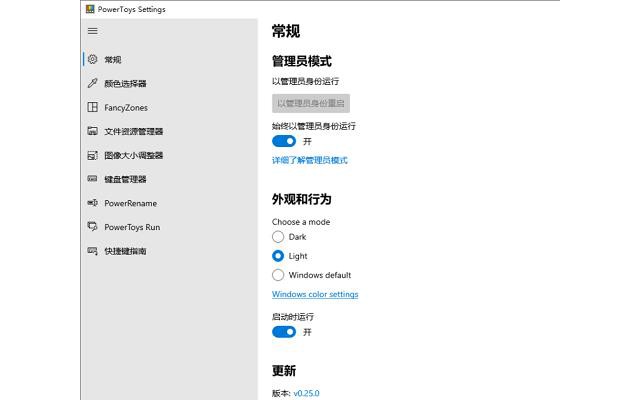Toggle 始终以管理员身份运行 switch
This screenshot has width=640, height=400.
(x=284, y=141)
